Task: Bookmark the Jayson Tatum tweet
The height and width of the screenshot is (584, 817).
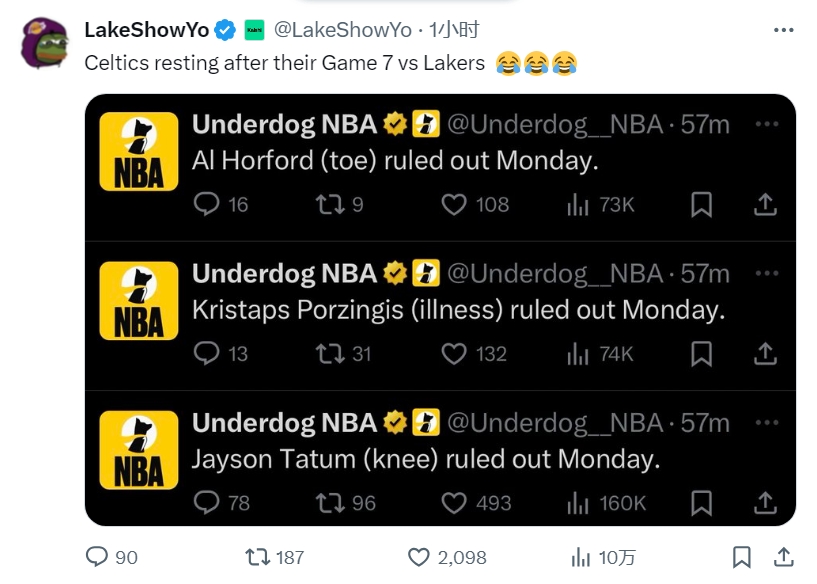Action: tap(702, 502)
